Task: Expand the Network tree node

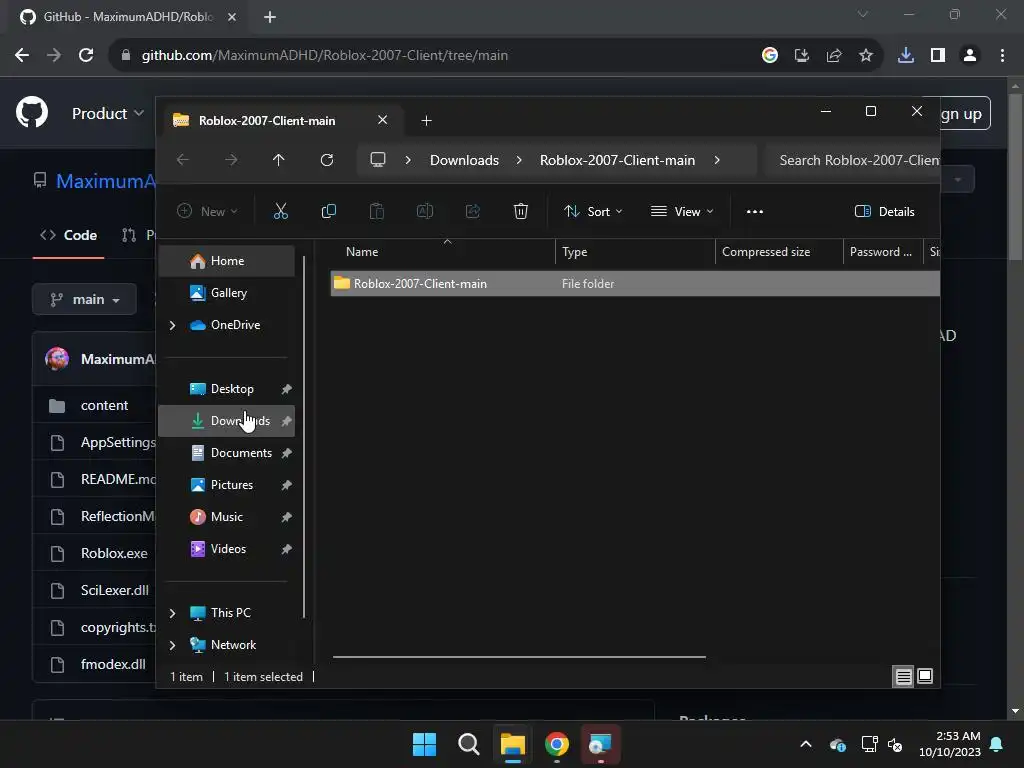Action: (172, 645)
